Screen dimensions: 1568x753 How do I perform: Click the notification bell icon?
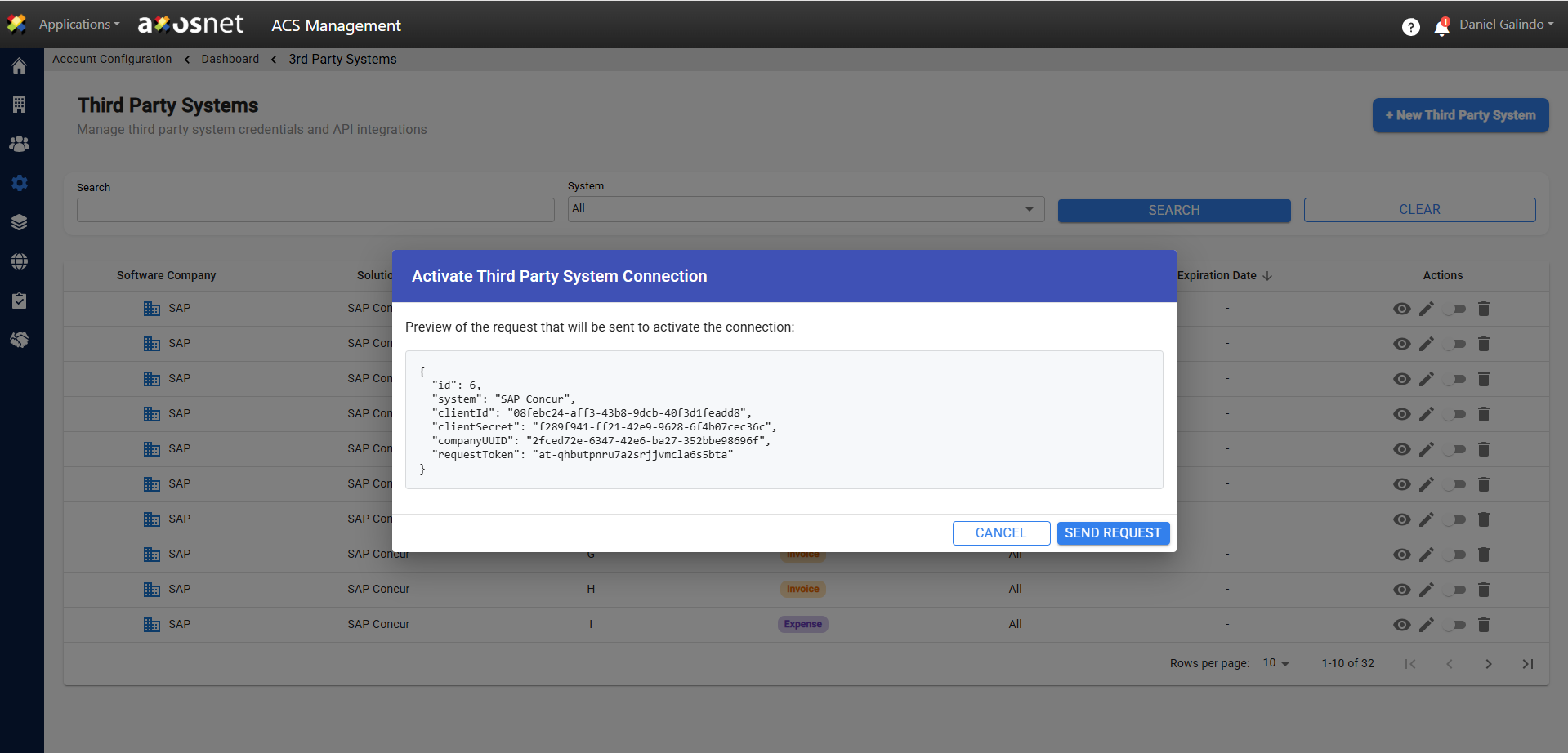coord(1441,27)
